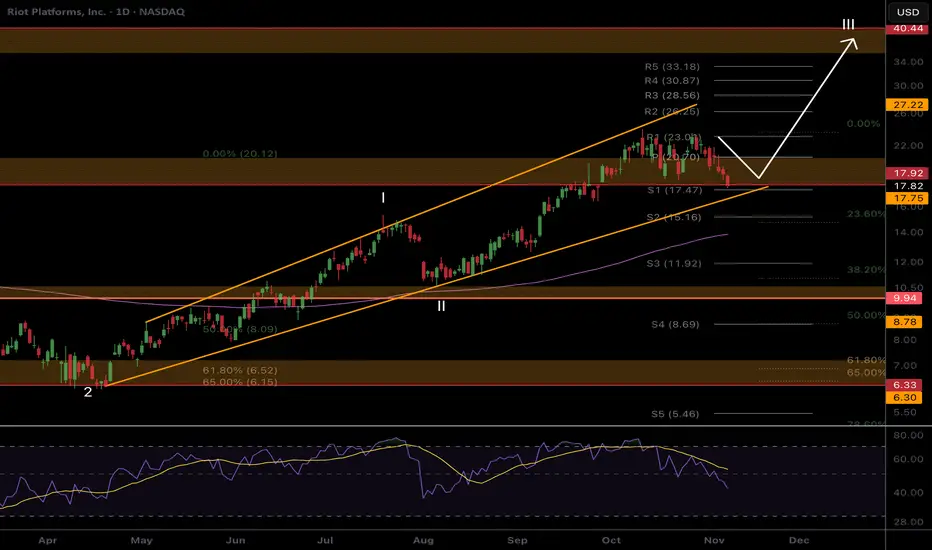This screenshot has width=932, height=550.
Task: Select the 6.33 red price label
Action: click(908, 385)
